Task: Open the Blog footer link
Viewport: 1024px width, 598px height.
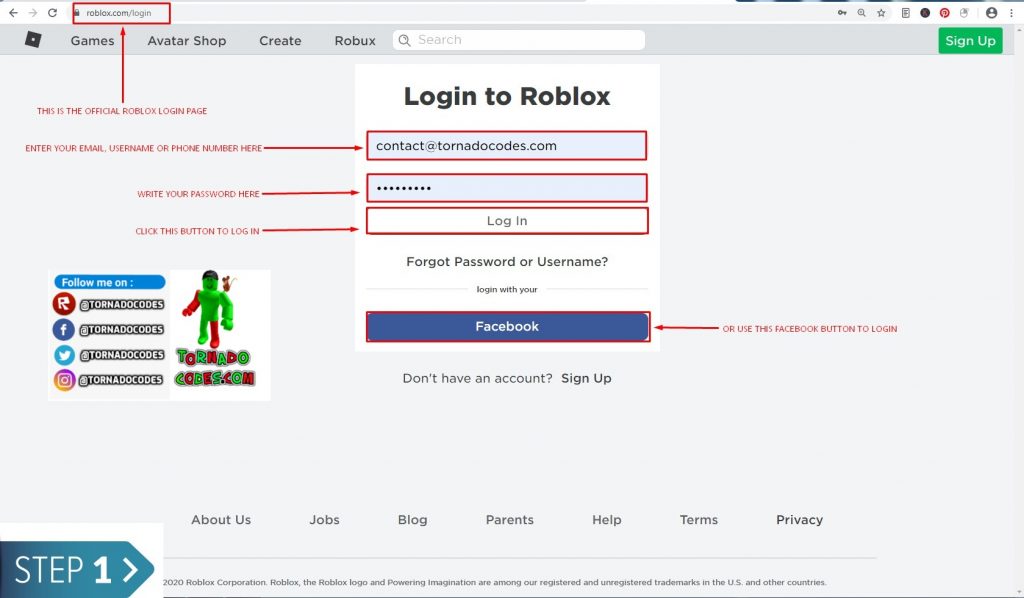Action: pyautogui.click(x=412, y=520)
